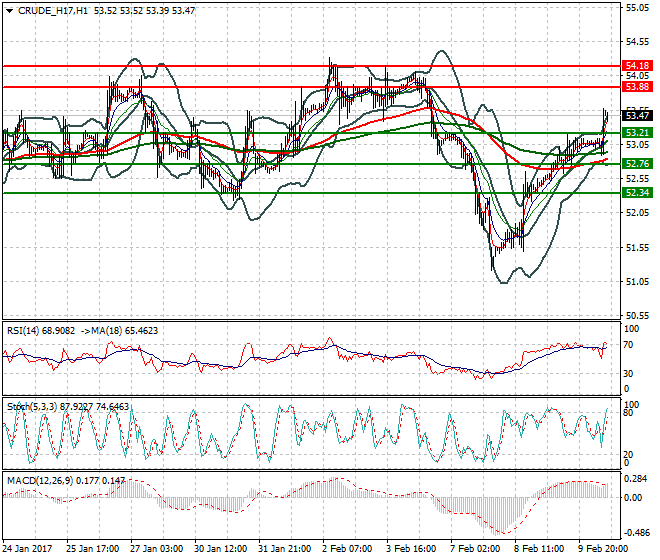Select the 54.18 red price level tag
Viewport: 660px width, 560px height.
pyautogui.click(x=637, y=65)
